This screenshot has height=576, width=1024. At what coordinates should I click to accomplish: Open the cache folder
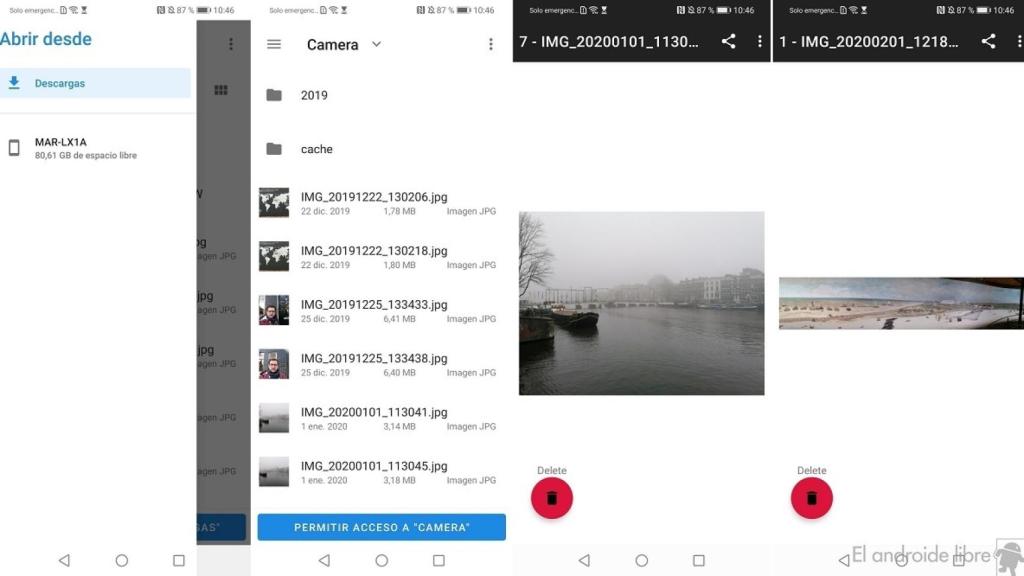pos(316,149)
